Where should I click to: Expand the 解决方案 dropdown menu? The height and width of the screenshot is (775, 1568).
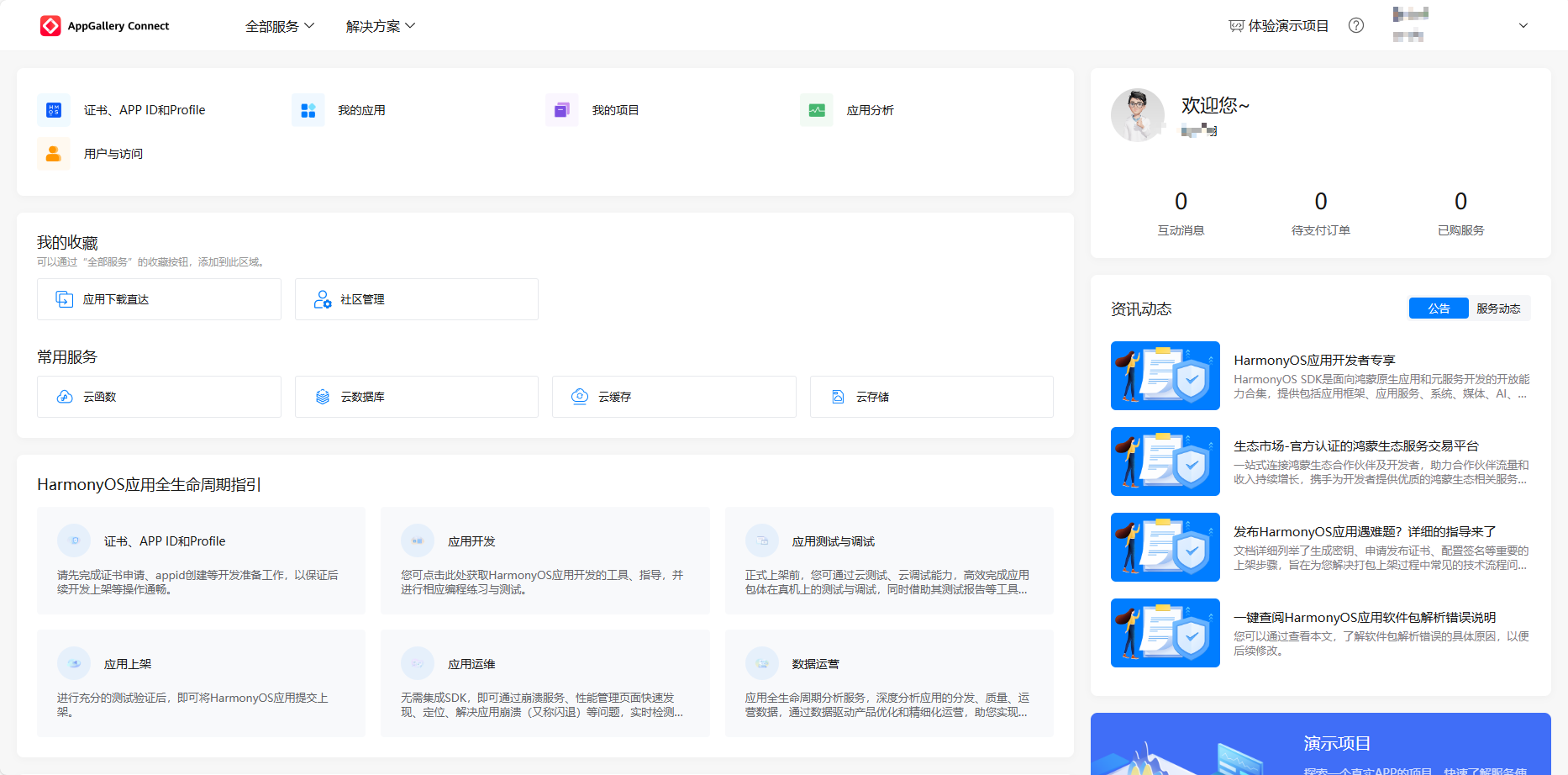point(381,26)
